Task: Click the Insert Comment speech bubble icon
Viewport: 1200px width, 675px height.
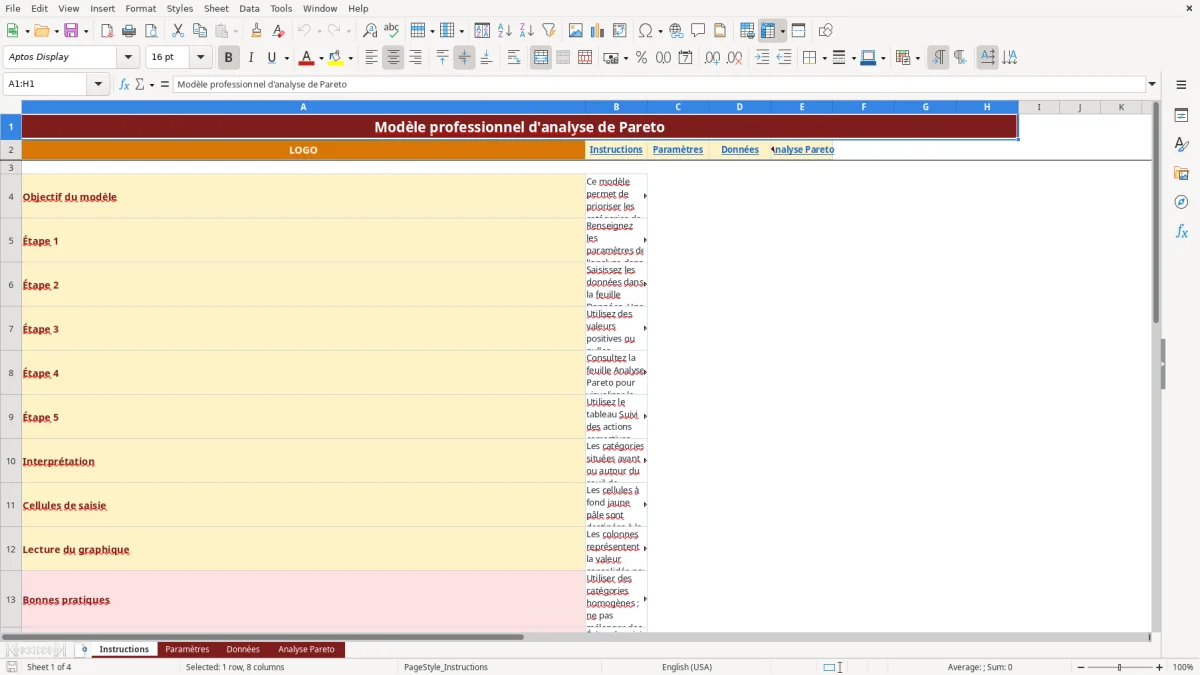Action: tap(698, 31)
